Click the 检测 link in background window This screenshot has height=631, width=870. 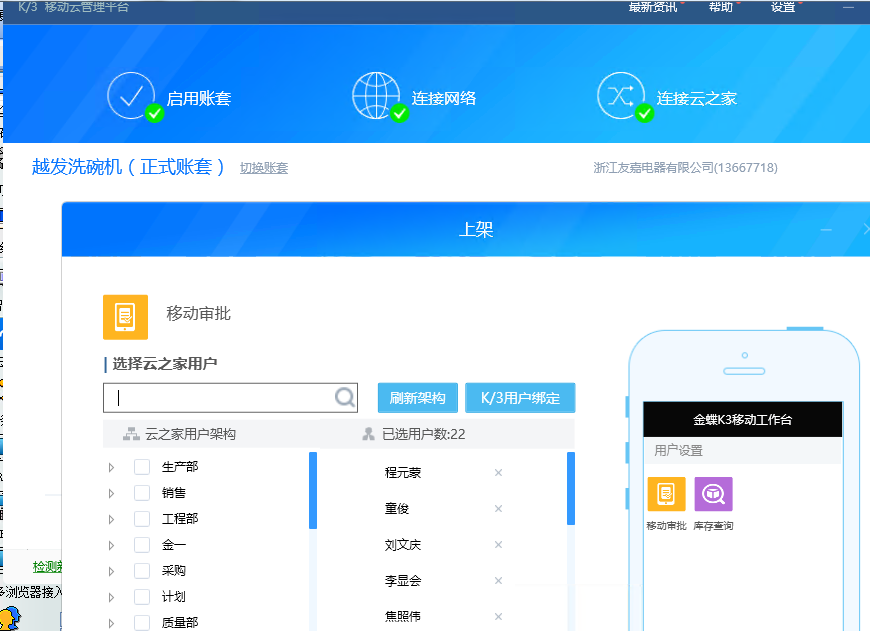click(47, 567)
